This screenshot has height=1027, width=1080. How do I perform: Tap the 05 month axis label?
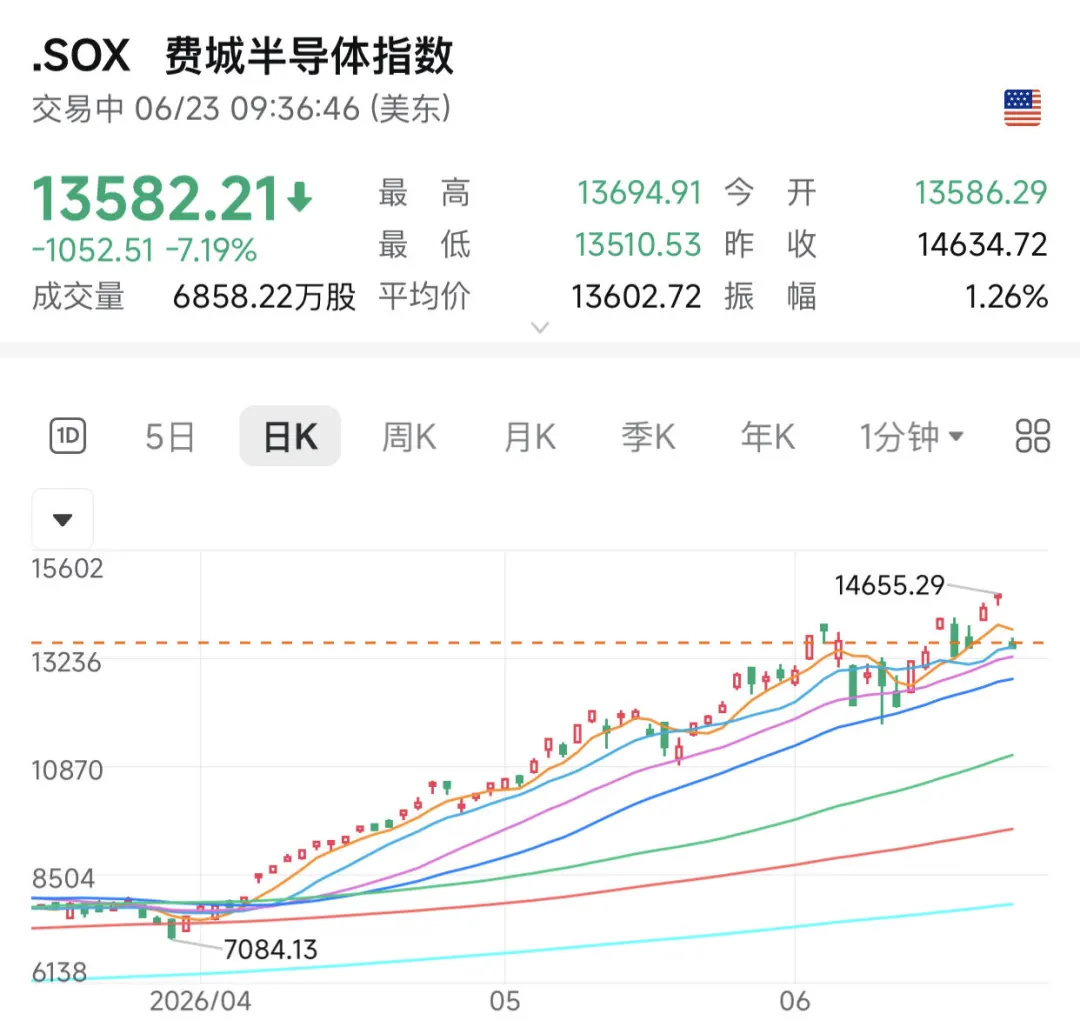pyautogui.click(x=505, y=1001)
